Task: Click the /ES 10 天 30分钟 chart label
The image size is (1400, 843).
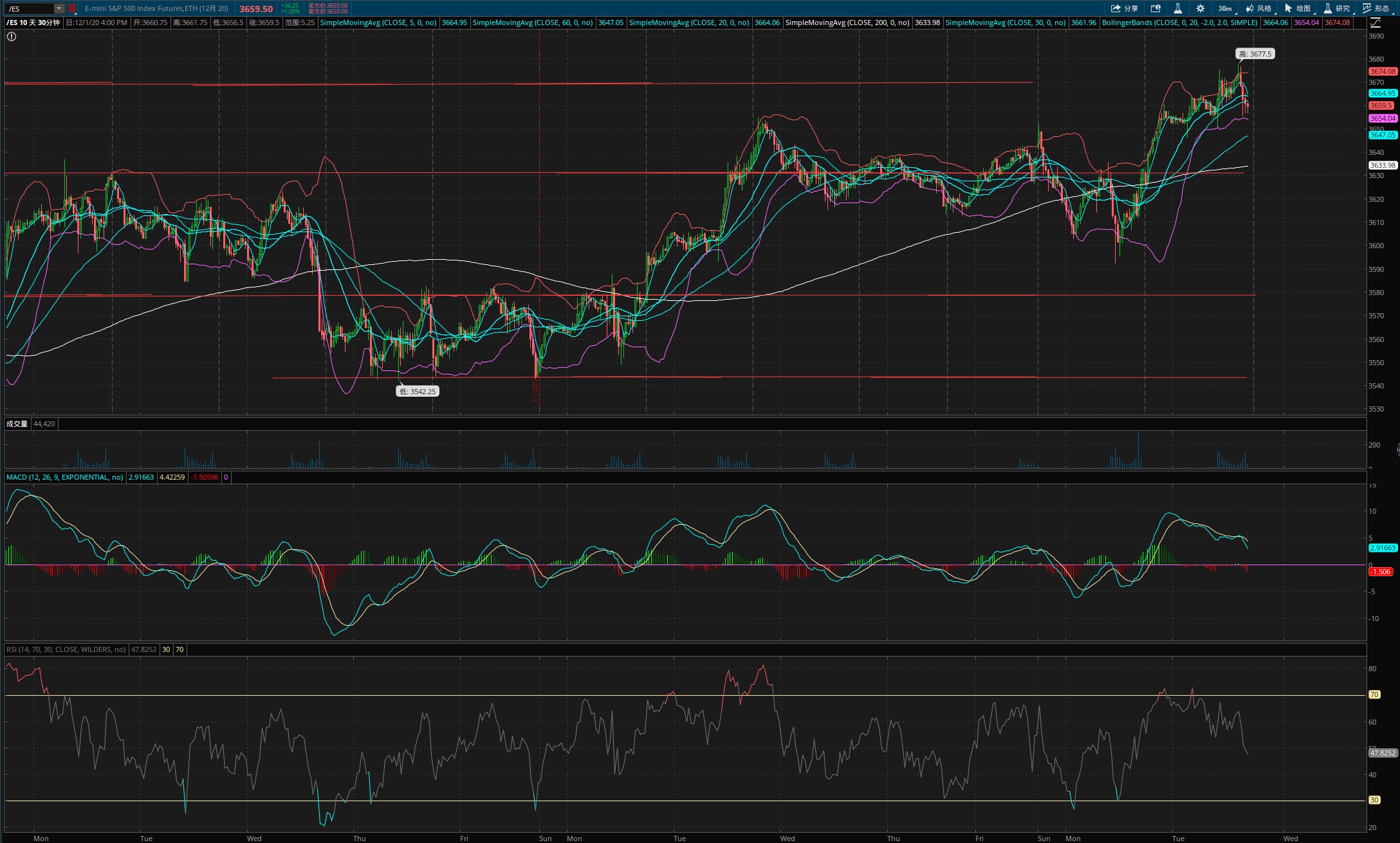Action: tap(33, 23)
